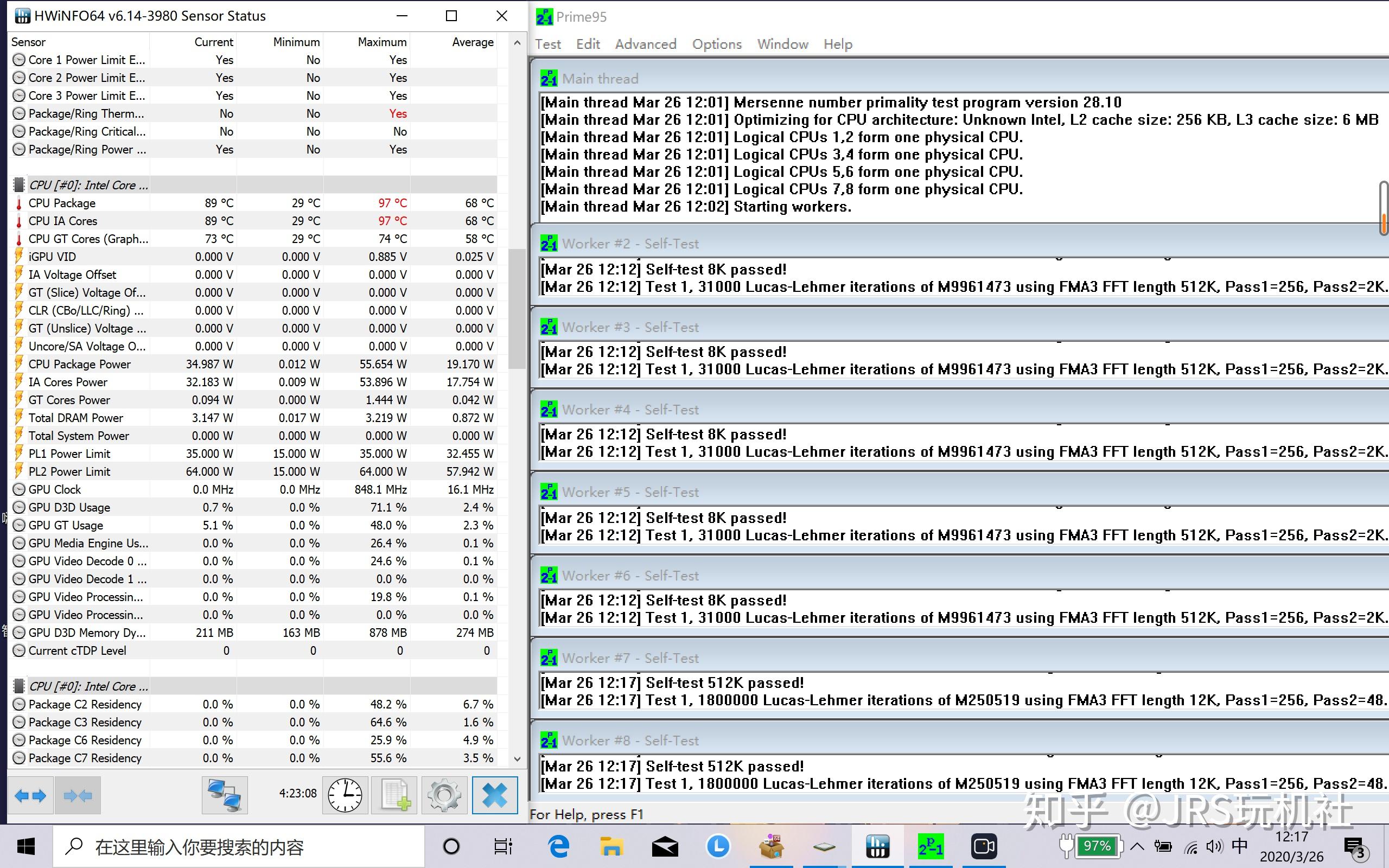Viewport: 1389px width, 868px height.
Task: Open the Test menu in Prime95
Action: tap(547, 44)
